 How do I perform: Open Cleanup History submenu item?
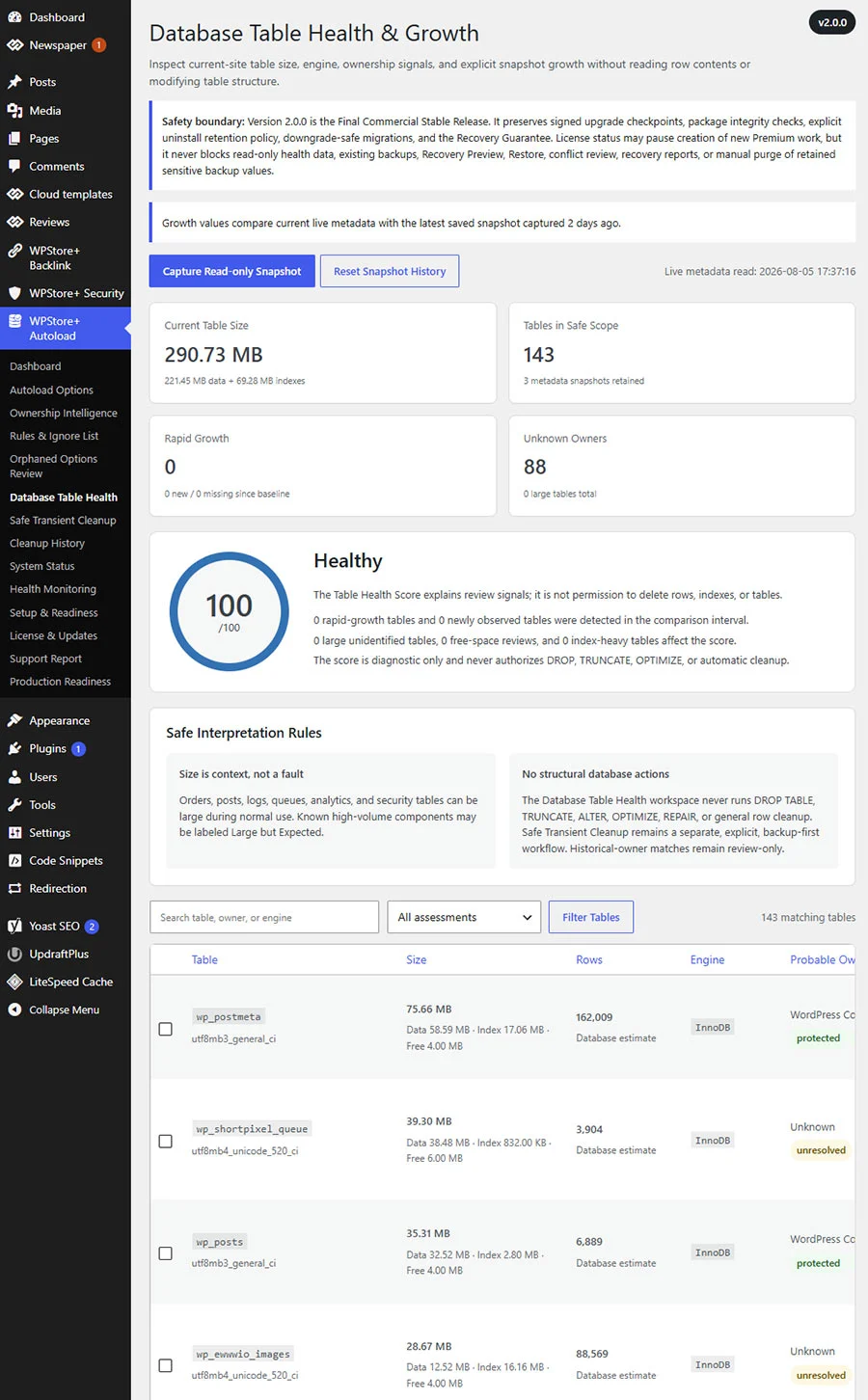(x=47, y=544)
